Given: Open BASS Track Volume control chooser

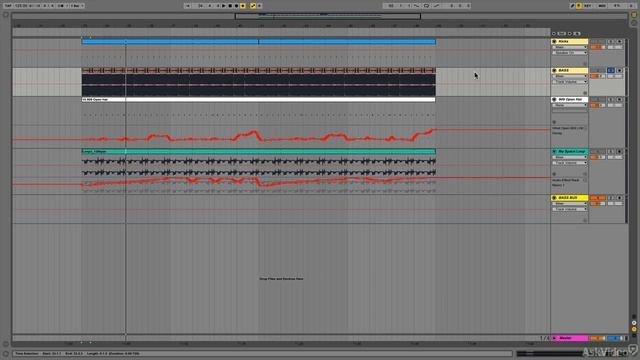Looking at the screenshot, I should pos(570,82).
